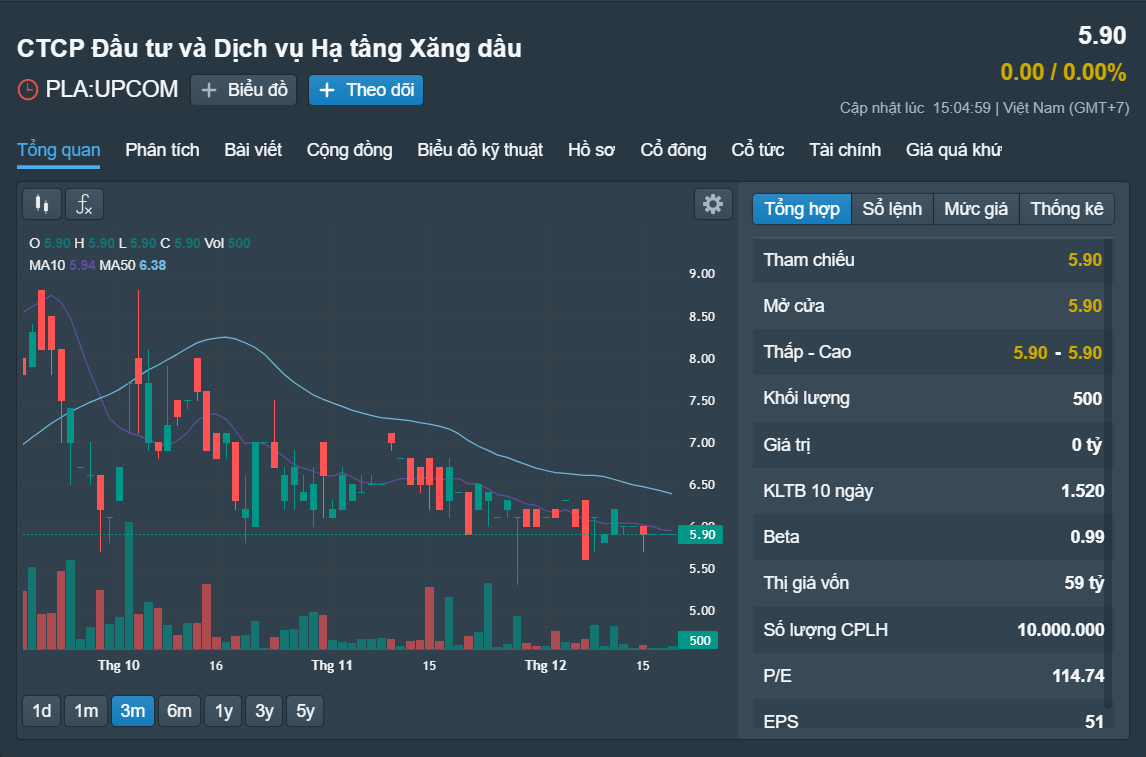
Task: Open the Biểu đồ kỹ thuật tab
Action: click(x=480, y=150)
